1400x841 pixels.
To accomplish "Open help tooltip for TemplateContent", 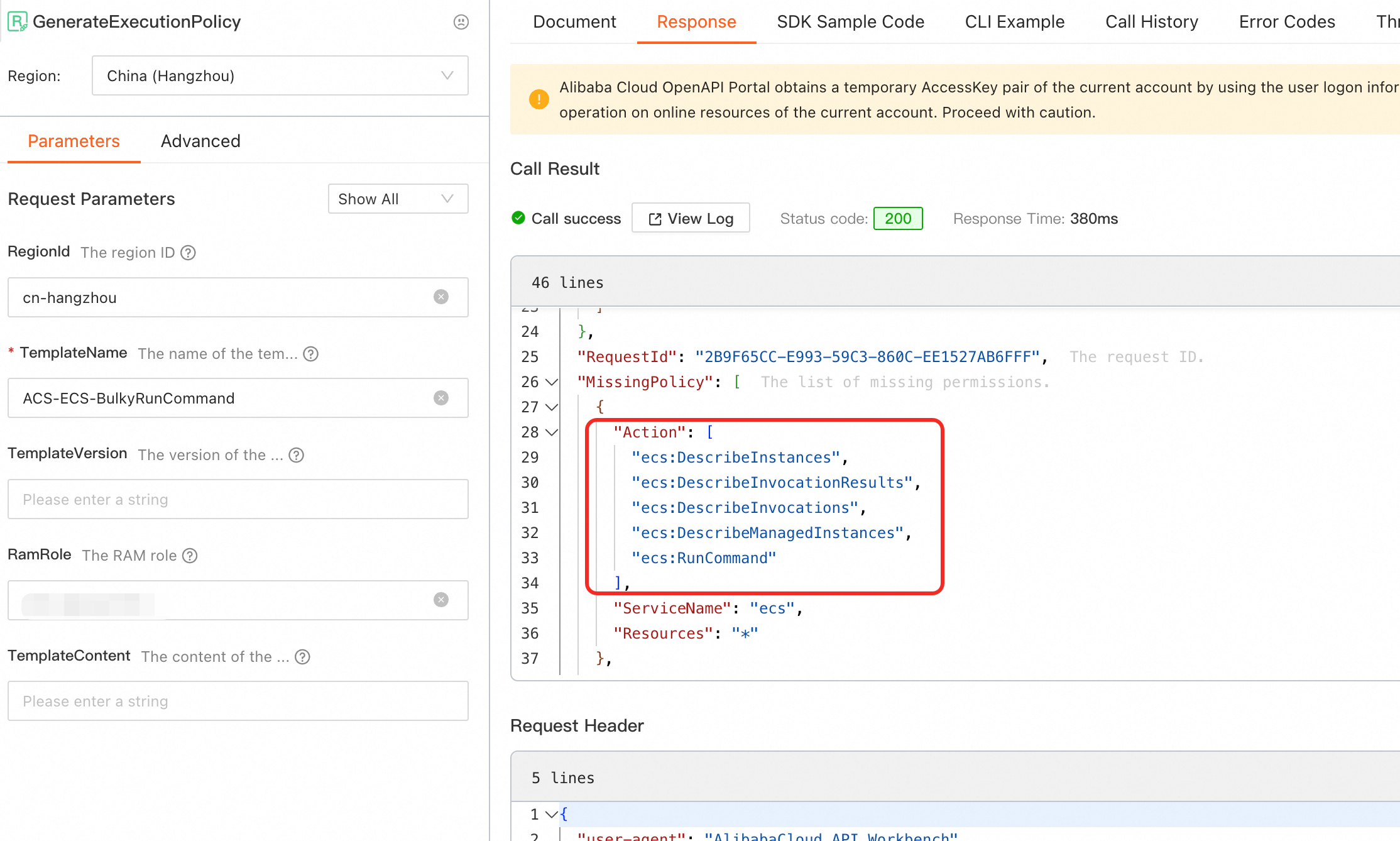I will coord(302,657).
